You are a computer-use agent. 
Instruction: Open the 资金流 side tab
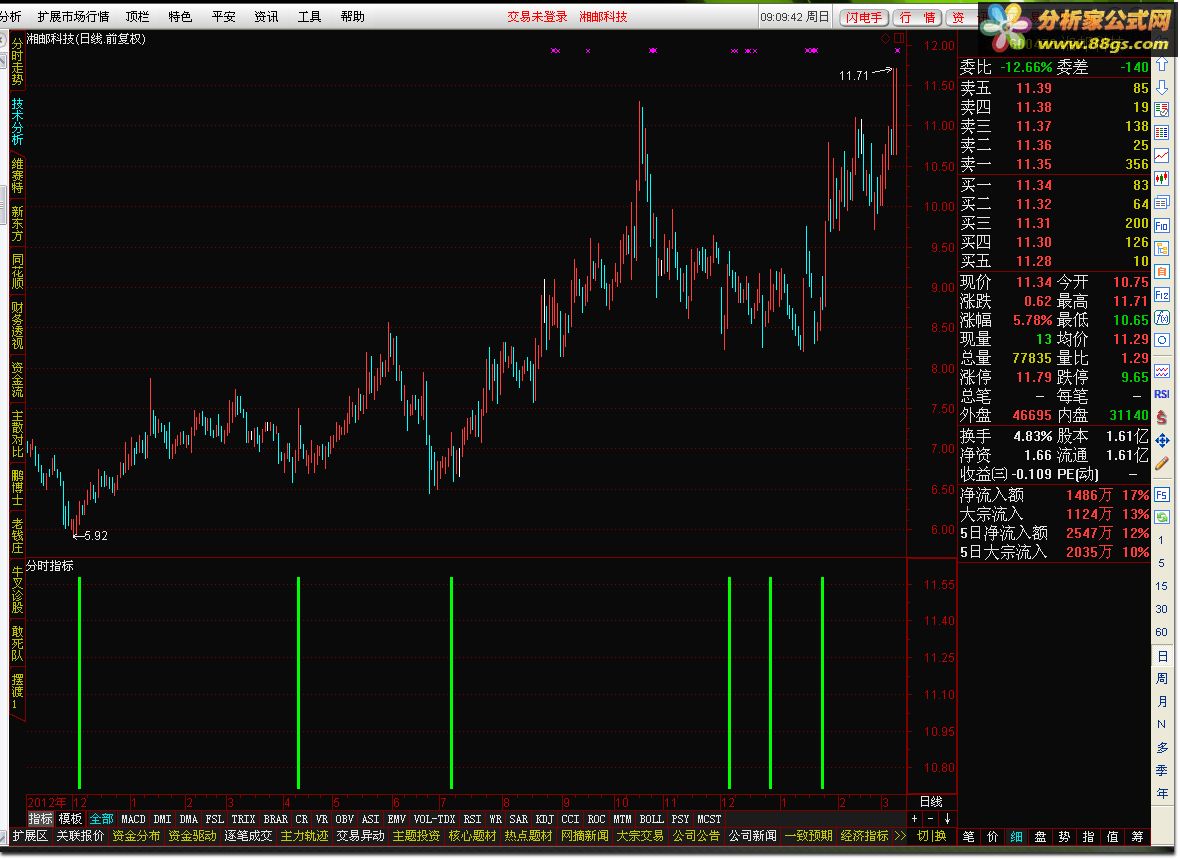coord(17,379)
